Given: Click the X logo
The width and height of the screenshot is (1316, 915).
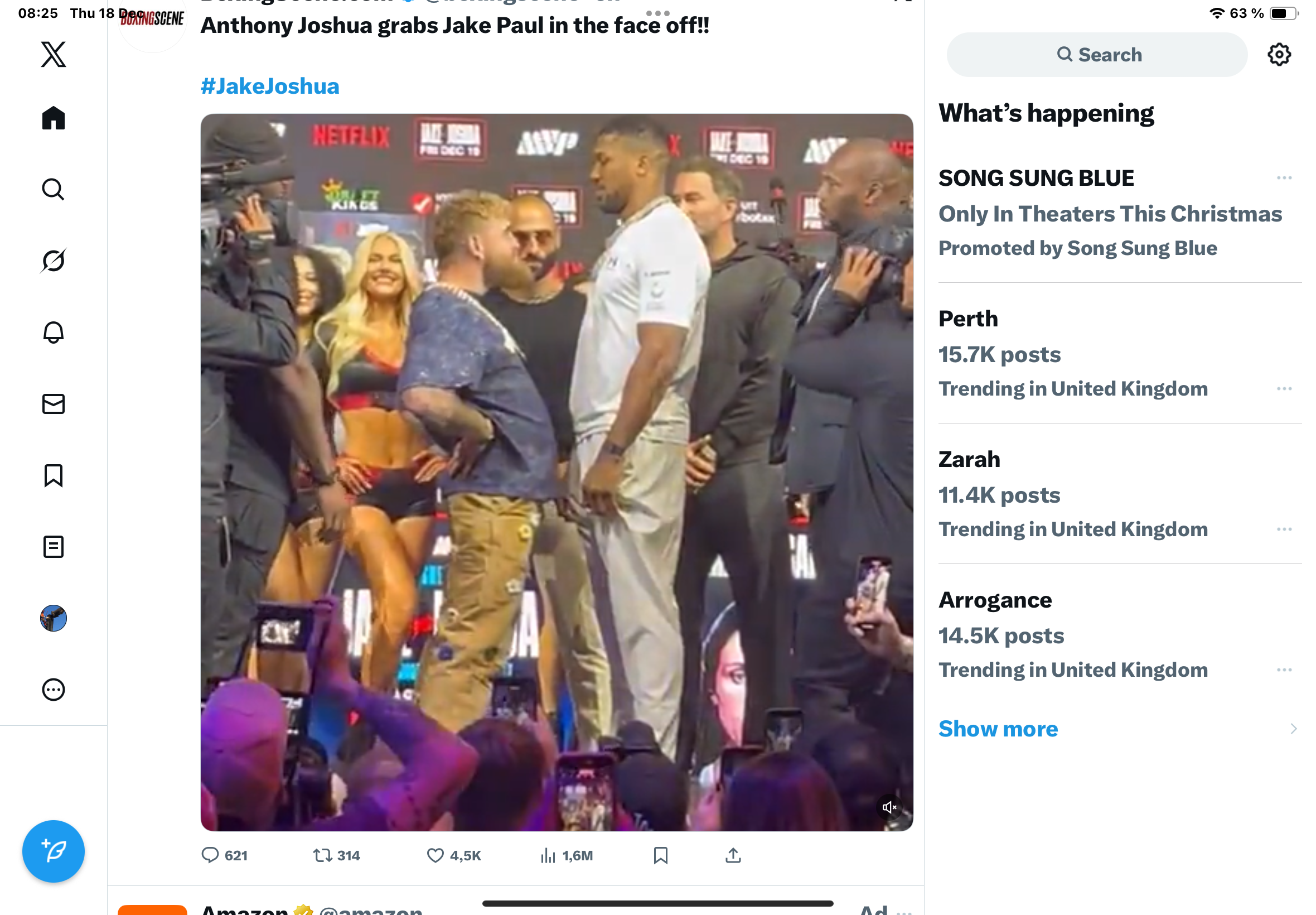Looking at the screenshot, I should 54,55.
